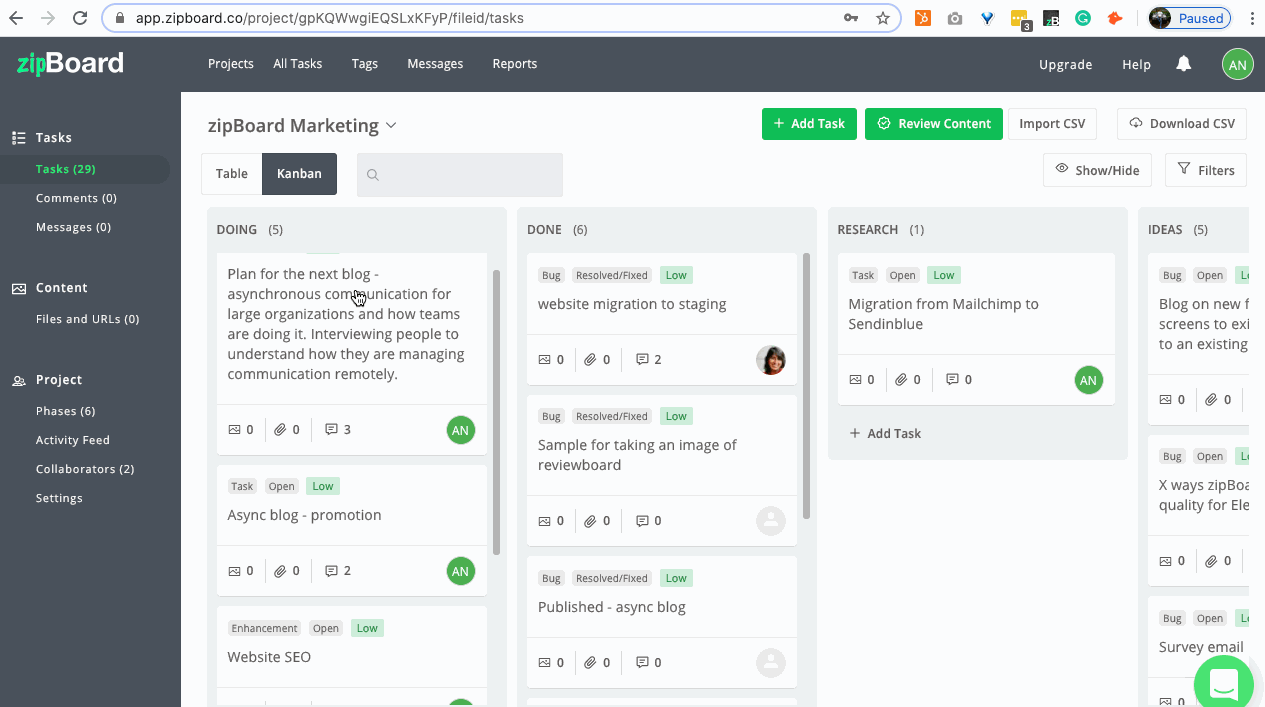Open the AN user avatar menu
1265x707 pixels.
click(1238, 64)
